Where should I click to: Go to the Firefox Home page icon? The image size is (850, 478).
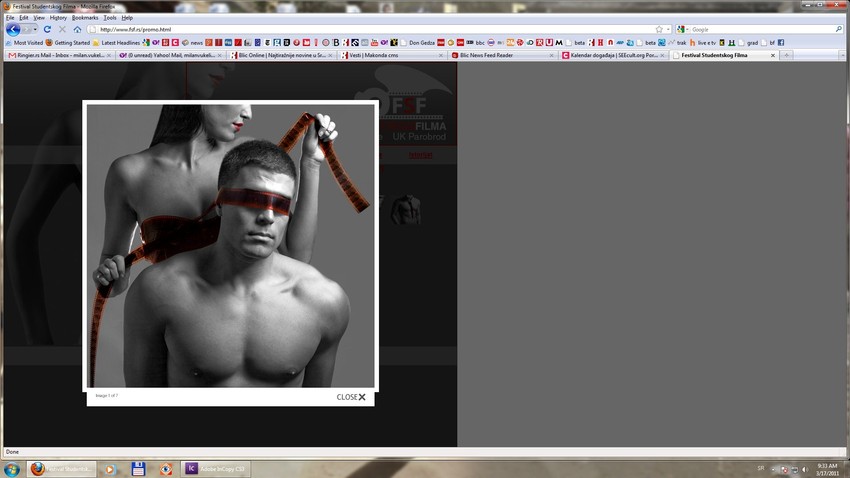click(77, 30)
